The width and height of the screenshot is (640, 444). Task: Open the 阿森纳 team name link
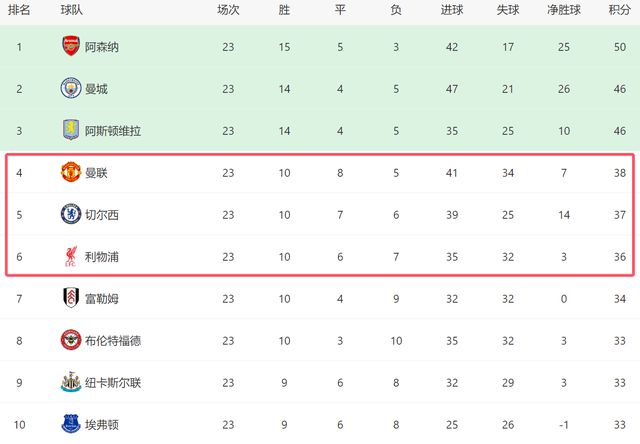tap(103, 46)
